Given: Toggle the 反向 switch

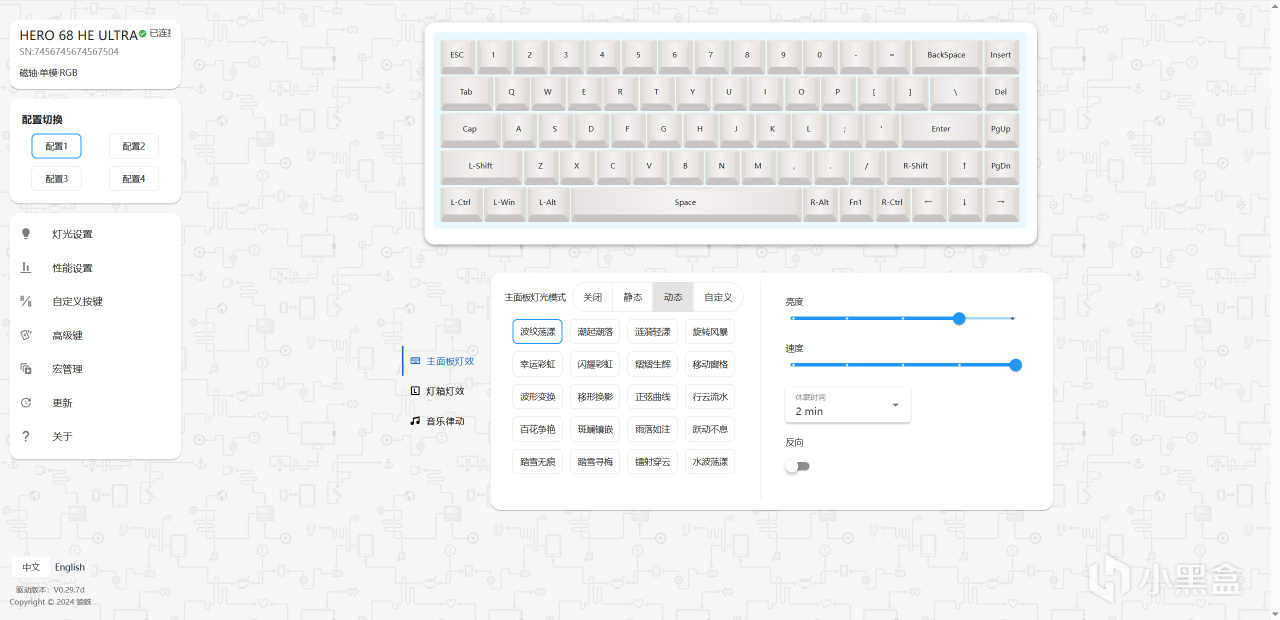Looking at the screenshot, I should click(797, 466).
